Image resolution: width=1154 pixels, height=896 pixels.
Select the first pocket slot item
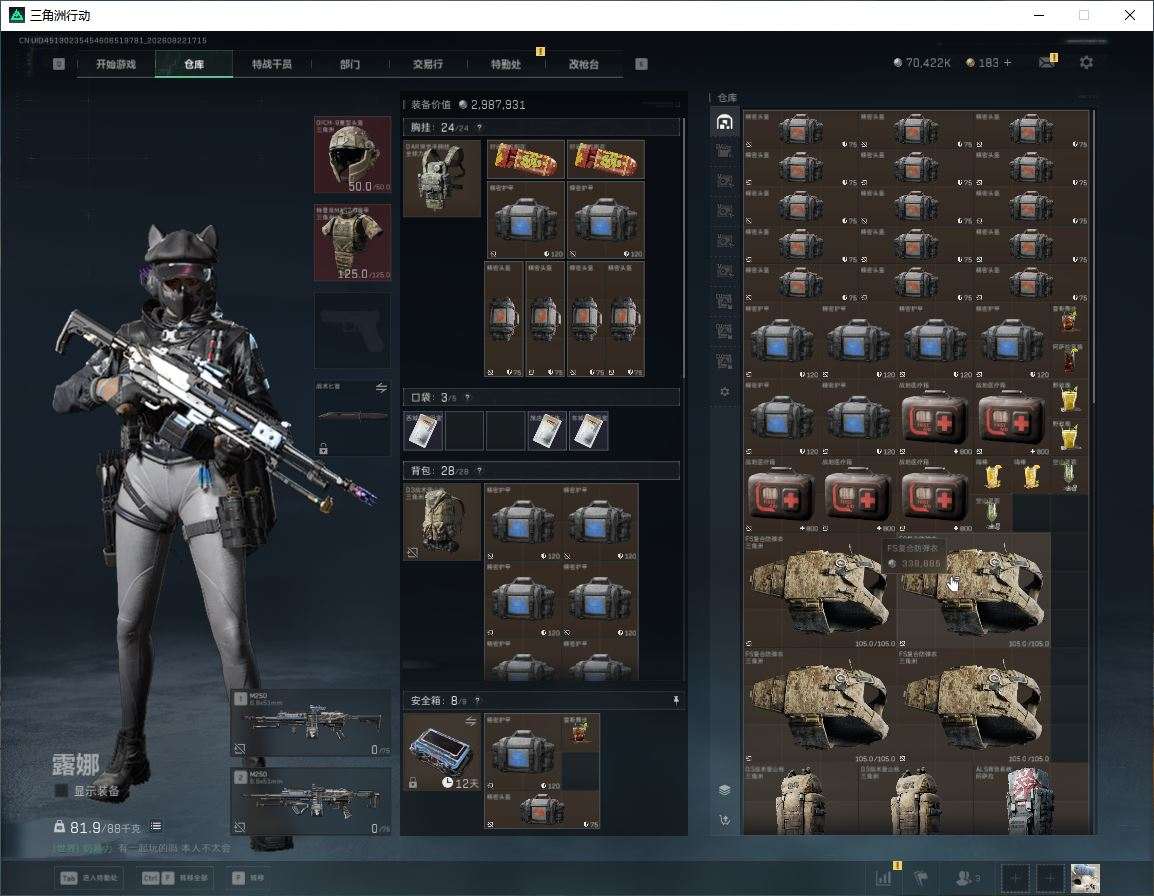423,431
